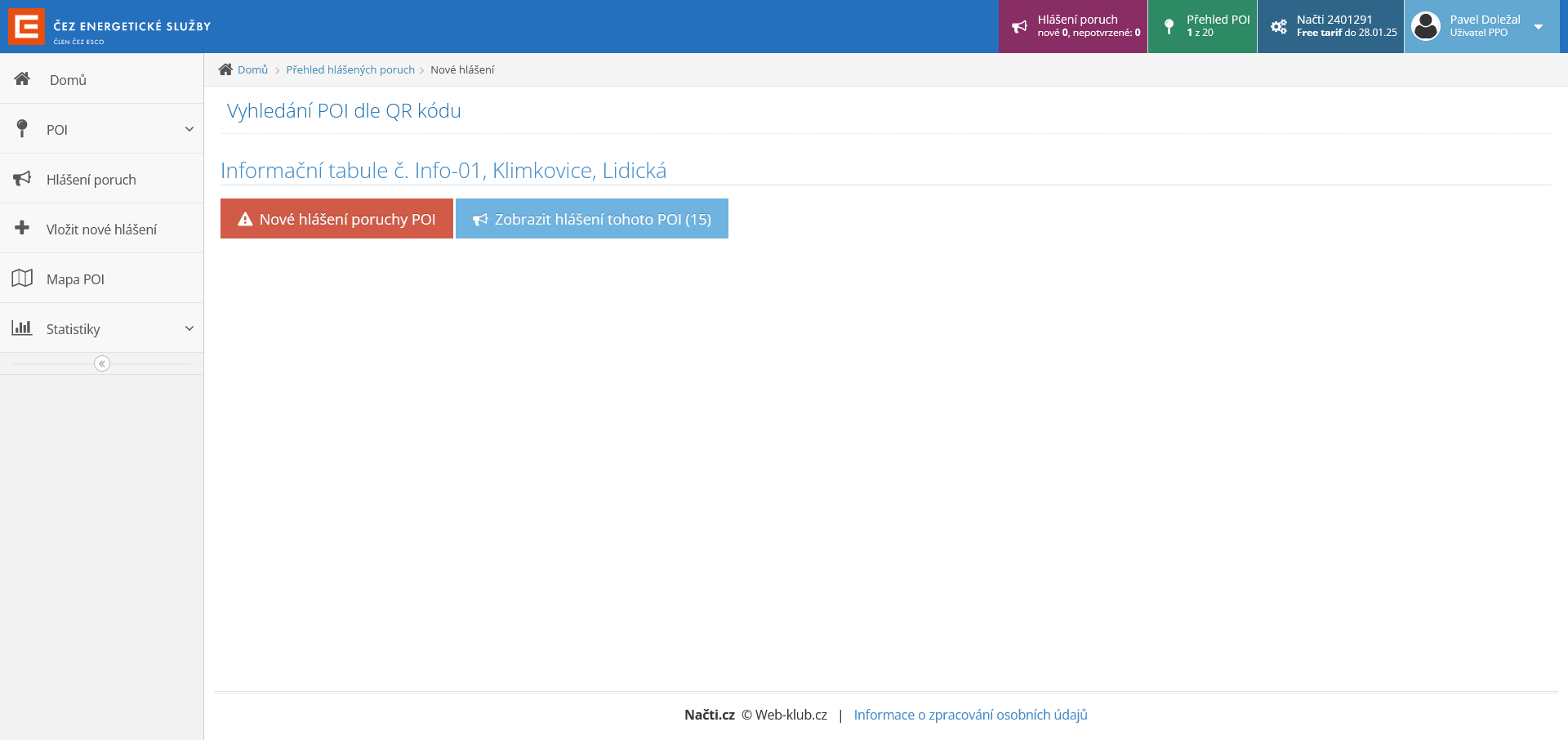Select Hlášení poruch in sidebar menu
This screenshot has width=1568, height=740.
click(91, 180)
